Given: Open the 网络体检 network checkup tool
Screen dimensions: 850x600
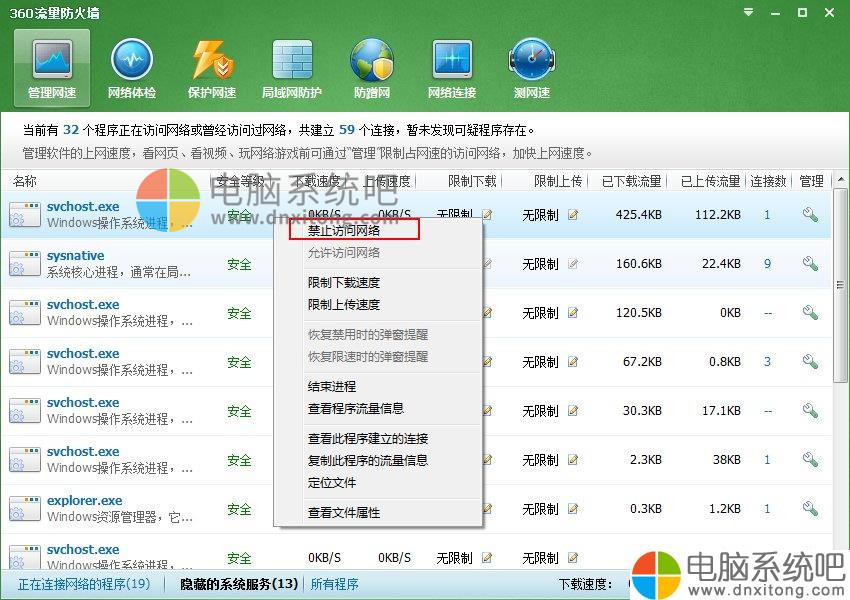Looking at the screenshot, I should pyautogui.click(x=132, y=69).
